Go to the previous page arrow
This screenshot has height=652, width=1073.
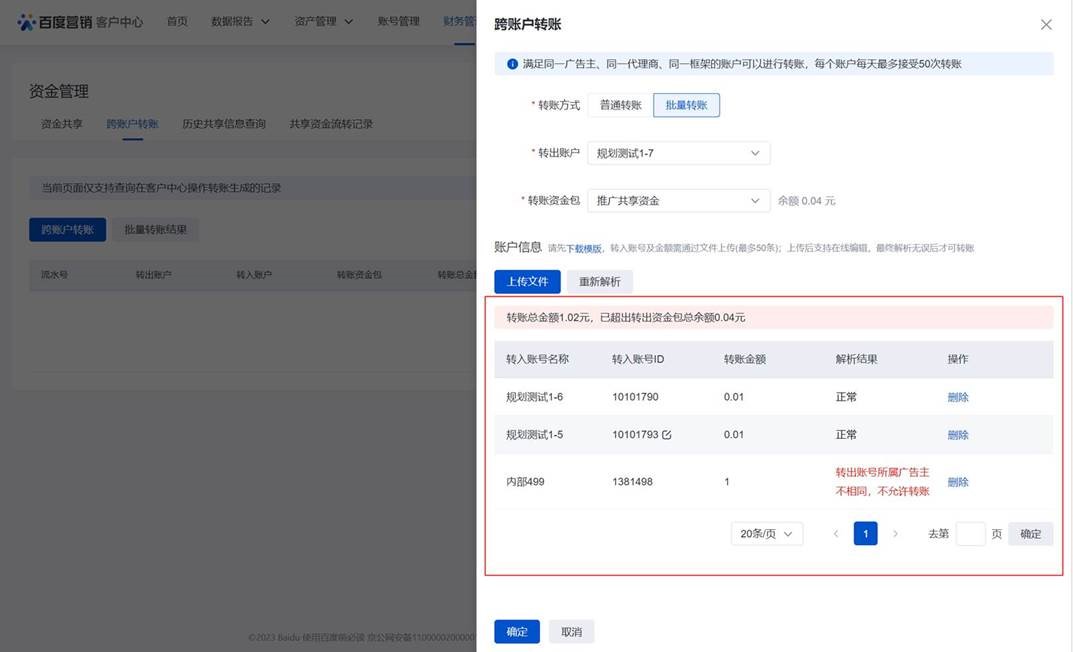(836, 534)
